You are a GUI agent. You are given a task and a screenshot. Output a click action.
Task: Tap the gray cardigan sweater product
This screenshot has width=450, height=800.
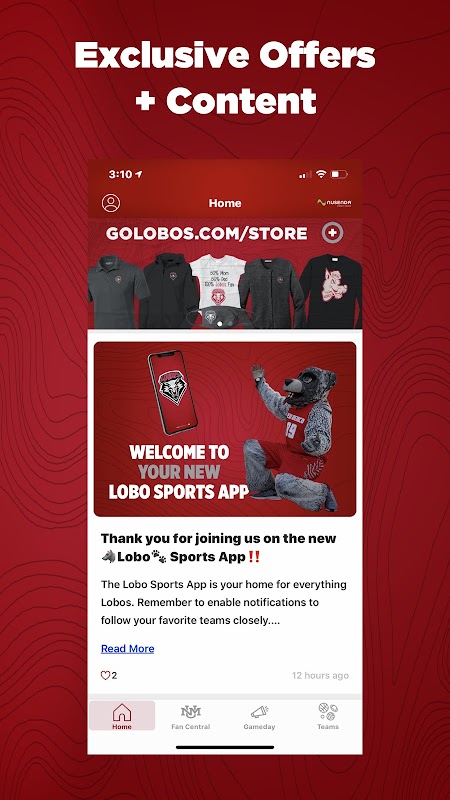pyautogui.click(x=271, y=291)
